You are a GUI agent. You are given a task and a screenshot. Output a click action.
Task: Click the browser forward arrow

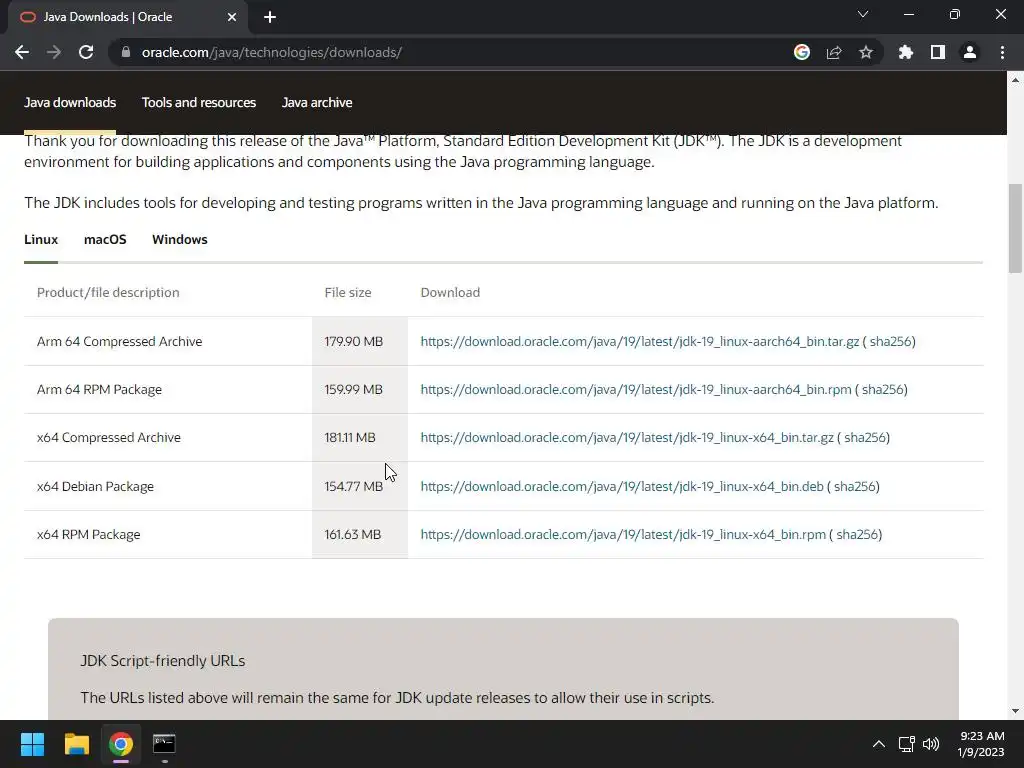point(54,52)
